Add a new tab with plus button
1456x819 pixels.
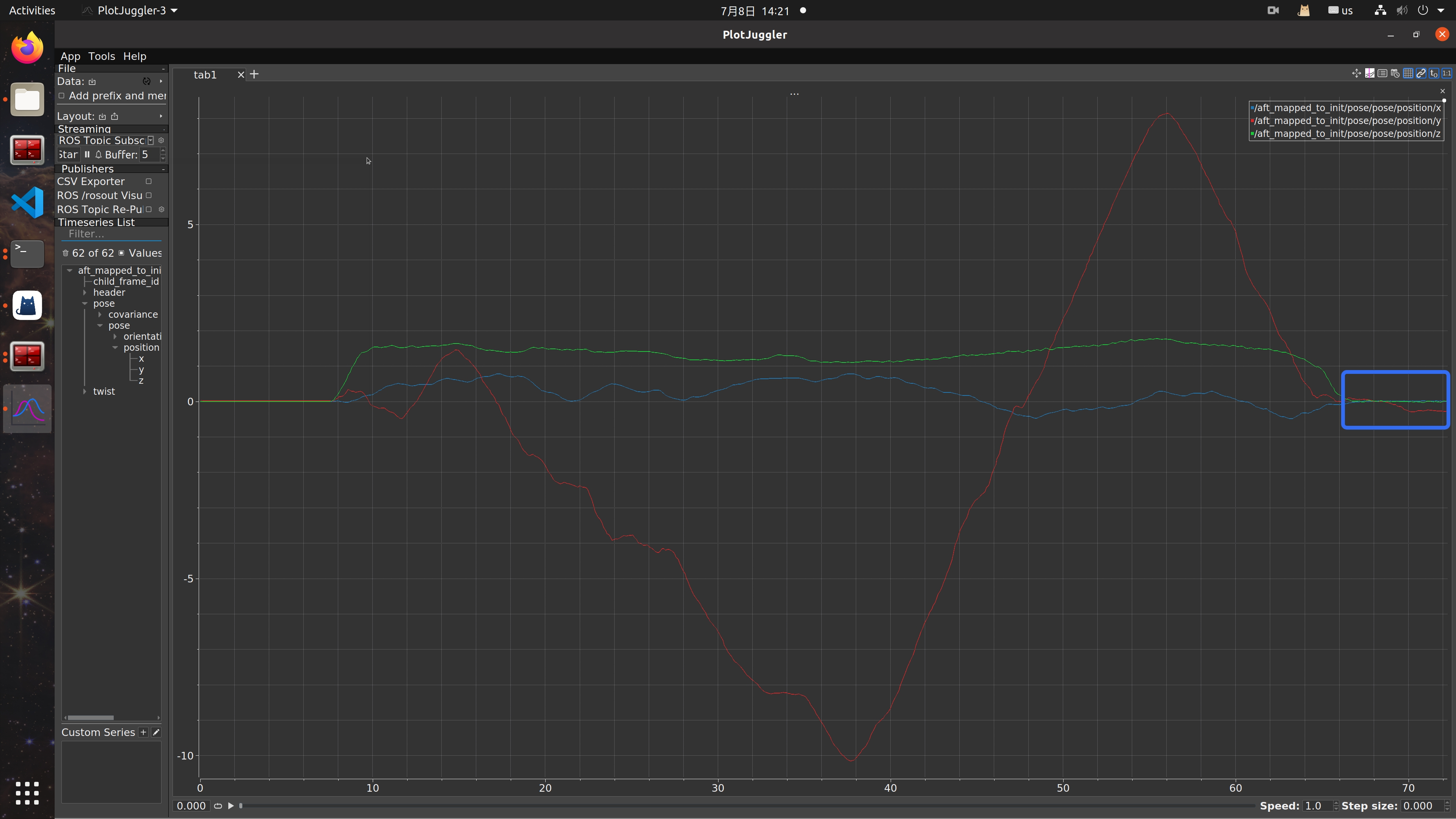[x=254, y=75]
